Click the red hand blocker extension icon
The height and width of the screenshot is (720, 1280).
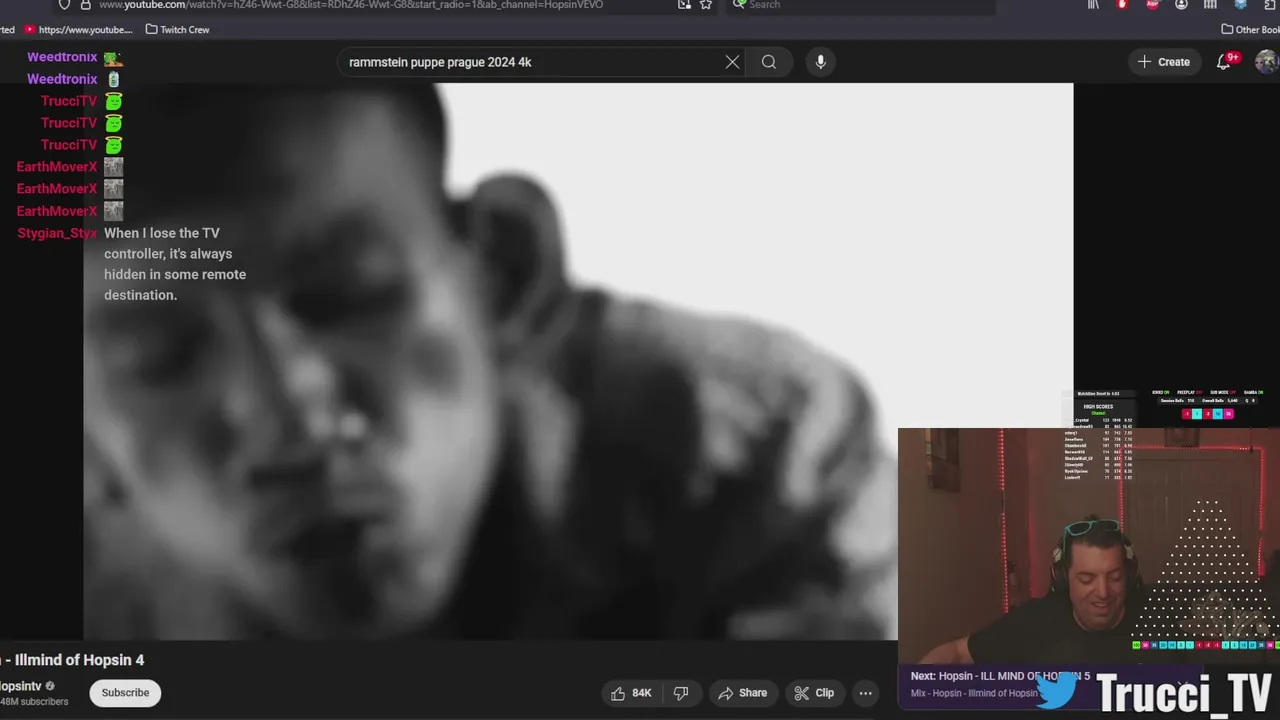(x=1122, y=5)
